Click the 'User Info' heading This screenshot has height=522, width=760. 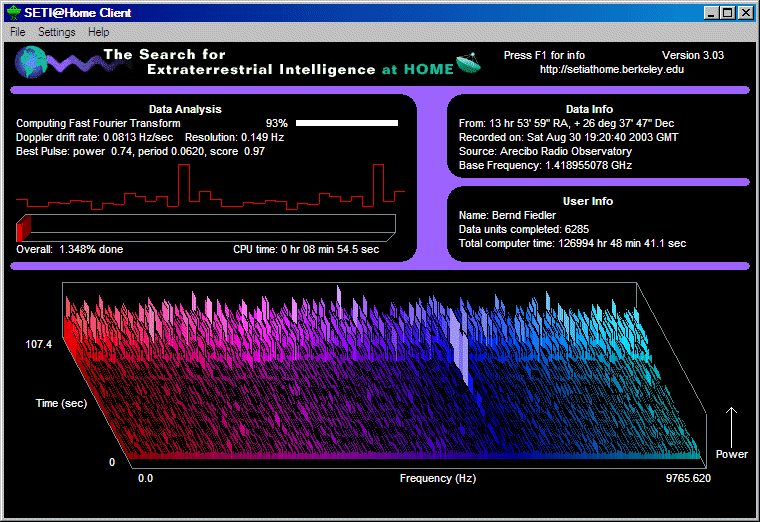click(588, 202)
